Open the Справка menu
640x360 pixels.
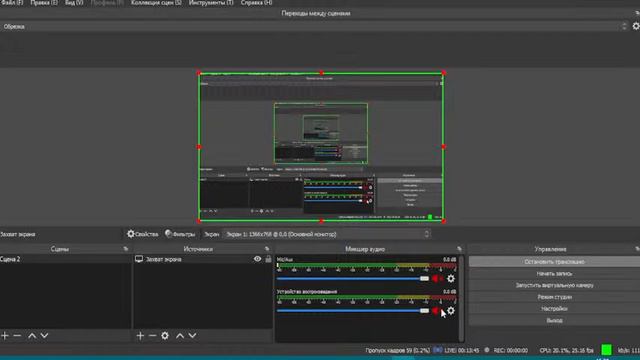(256, 2)
